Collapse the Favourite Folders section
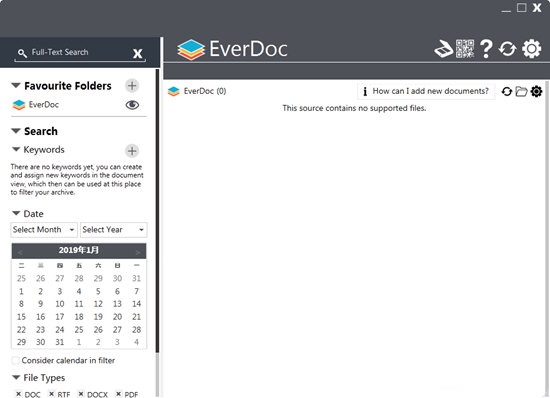The width and height of the screenshot is (550, 398). [x=16, y=85]
